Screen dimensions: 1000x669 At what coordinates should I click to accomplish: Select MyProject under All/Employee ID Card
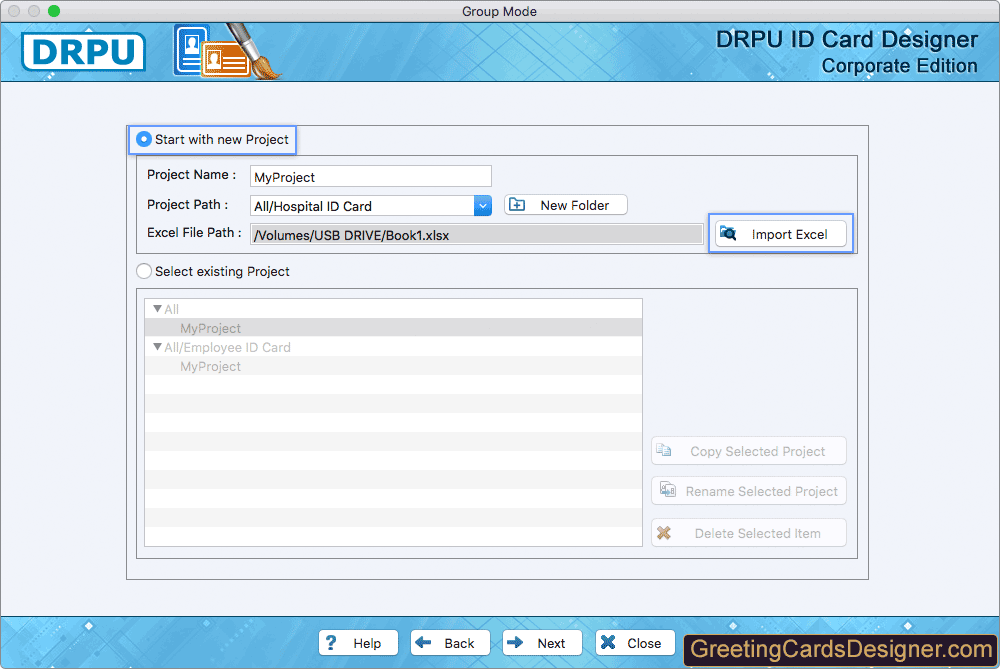click(x=210, y=366)
